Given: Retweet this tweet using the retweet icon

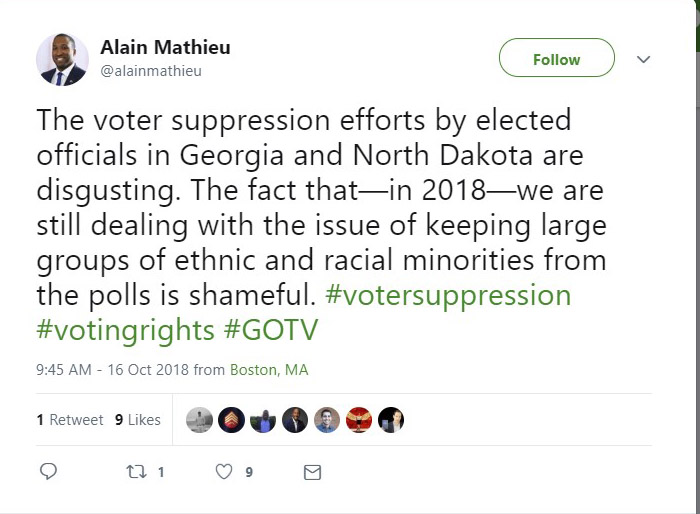Looking at the screenshot, I should pos(135,471).
